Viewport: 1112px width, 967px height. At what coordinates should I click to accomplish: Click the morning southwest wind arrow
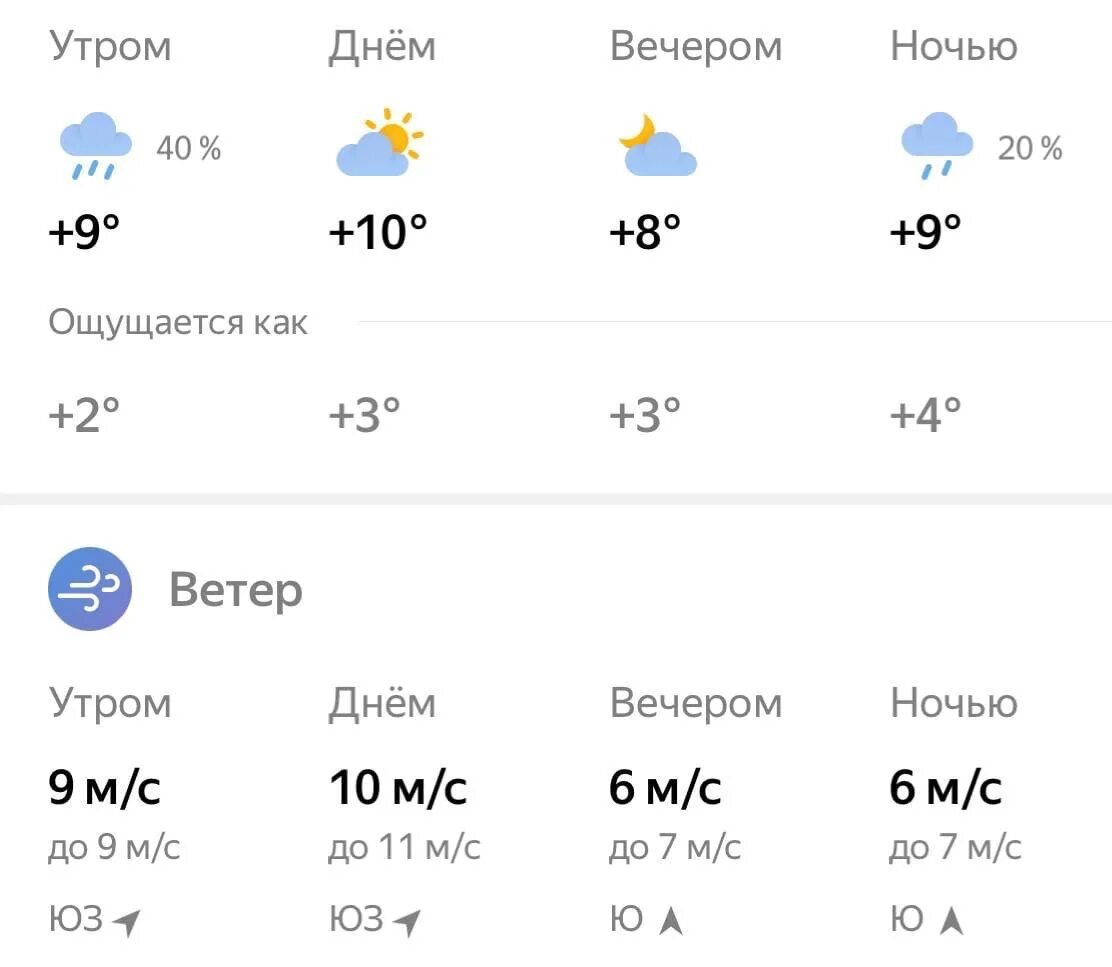coord(128,922)
